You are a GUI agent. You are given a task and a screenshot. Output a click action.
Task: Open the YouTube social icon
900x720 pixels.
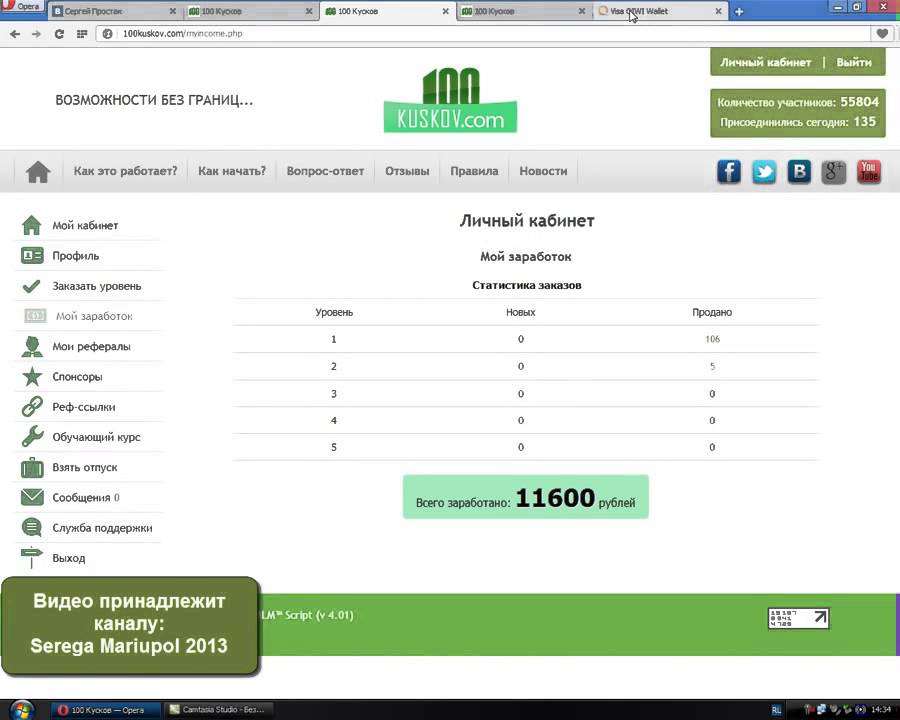(x=869, y=172)
